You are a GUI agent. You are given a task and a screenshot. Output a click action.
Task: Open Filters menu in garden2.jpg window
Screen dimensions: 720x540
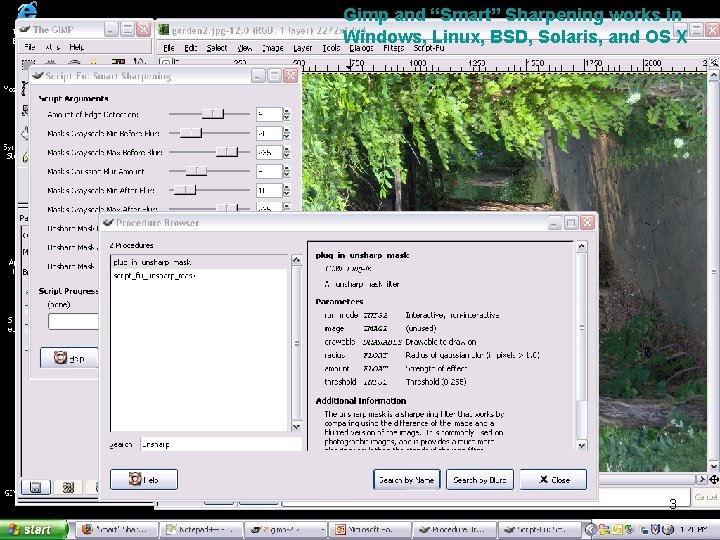[394, 48]
